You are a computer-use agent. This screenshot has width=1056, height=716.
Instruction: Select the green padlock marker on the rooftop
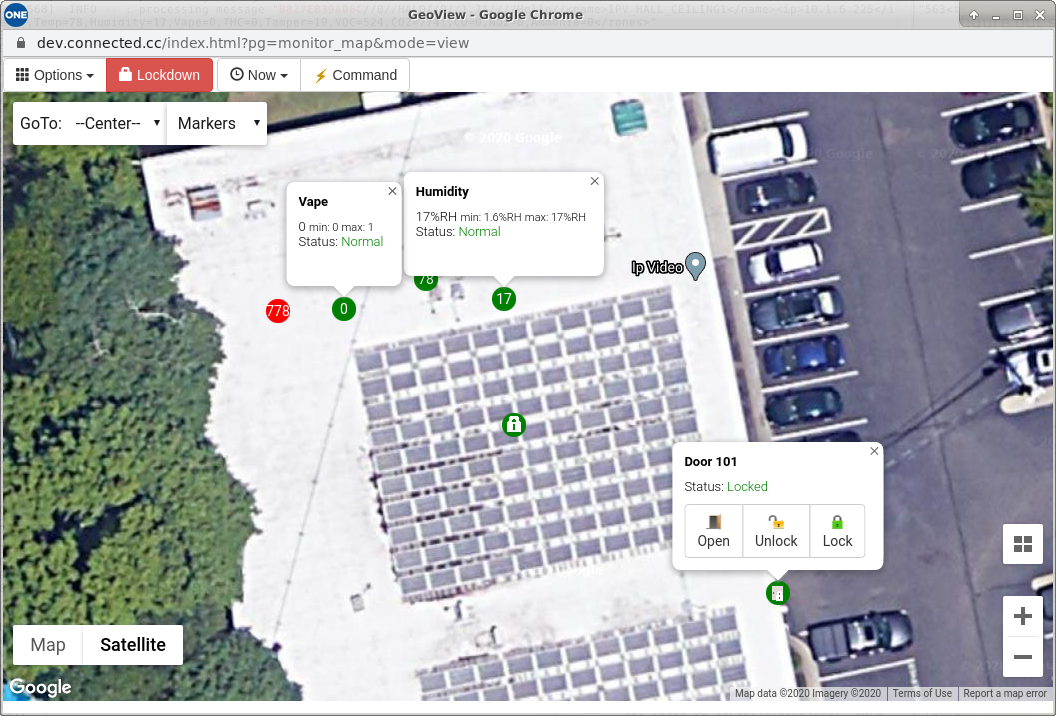(513, 425)
